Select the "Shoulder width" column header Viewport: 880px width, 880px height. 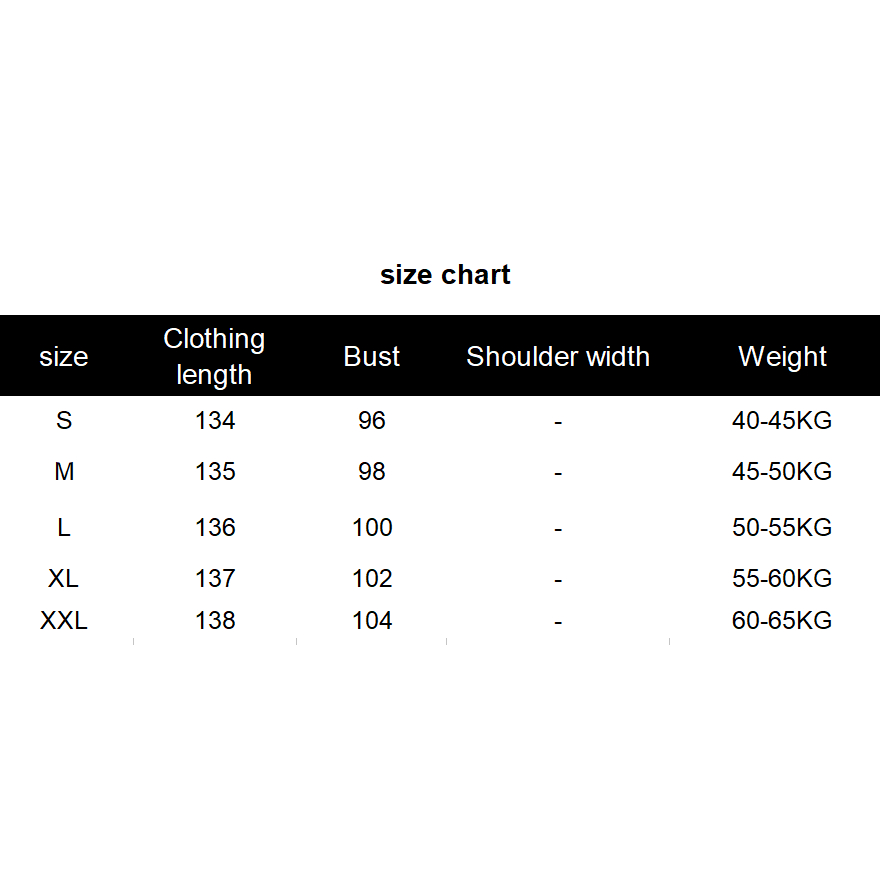pyautogui.click(x=558, y=357)
